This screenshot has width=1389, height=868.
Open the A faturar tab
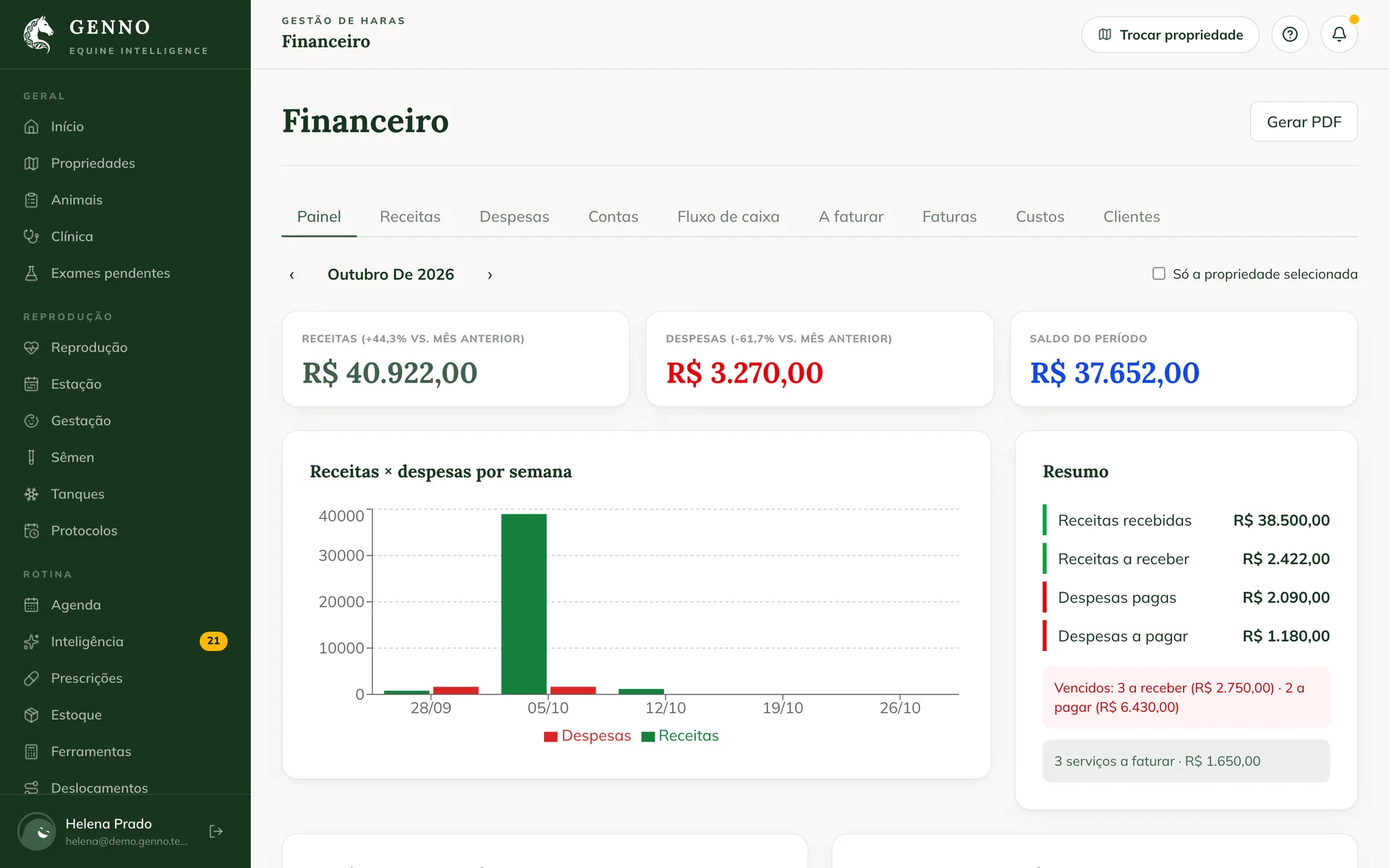coord(851,216)
